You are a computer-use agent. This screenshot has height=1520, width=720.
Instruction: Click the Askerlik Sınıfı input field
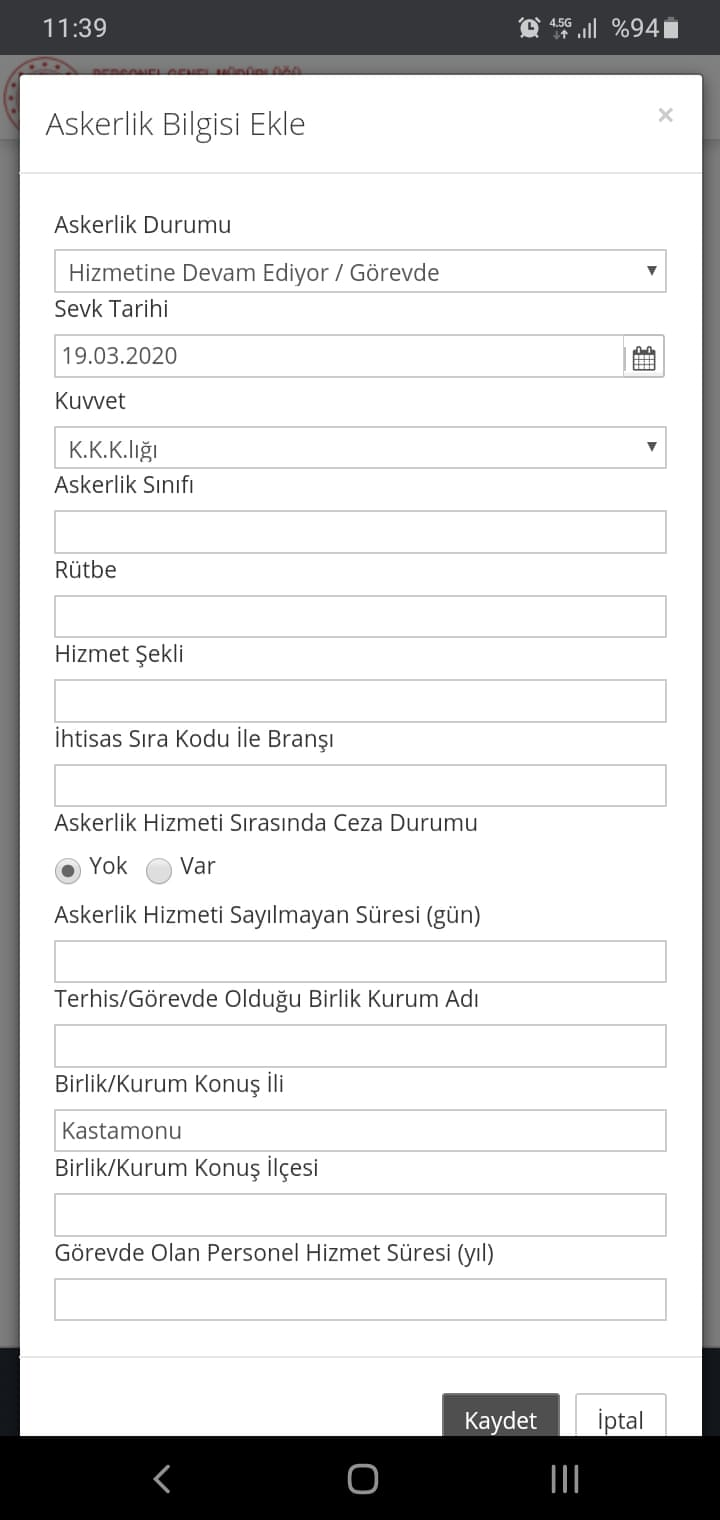tap(360, 532)
